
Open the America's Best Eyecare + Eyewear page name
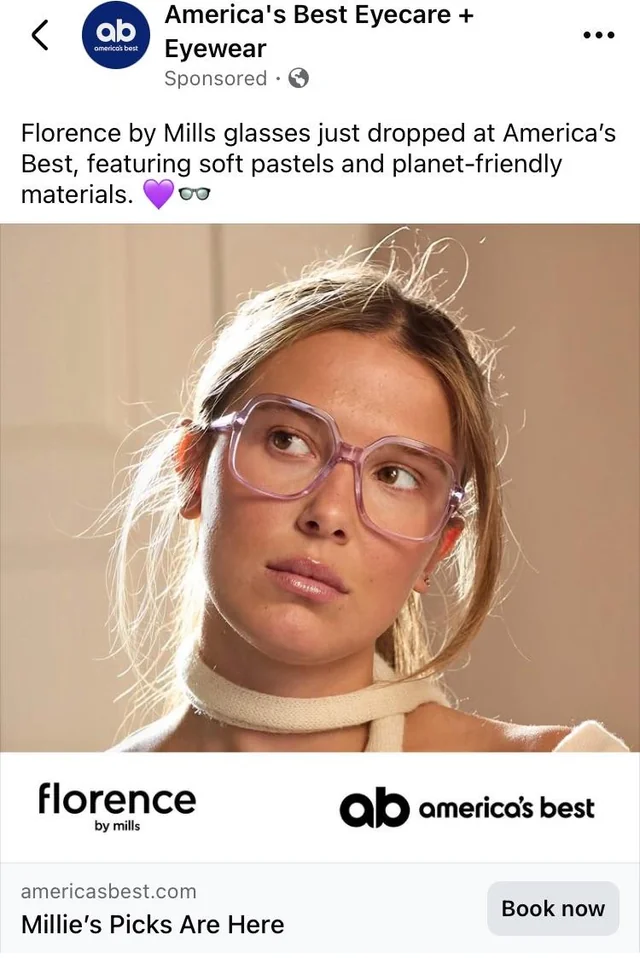point(318,31)
